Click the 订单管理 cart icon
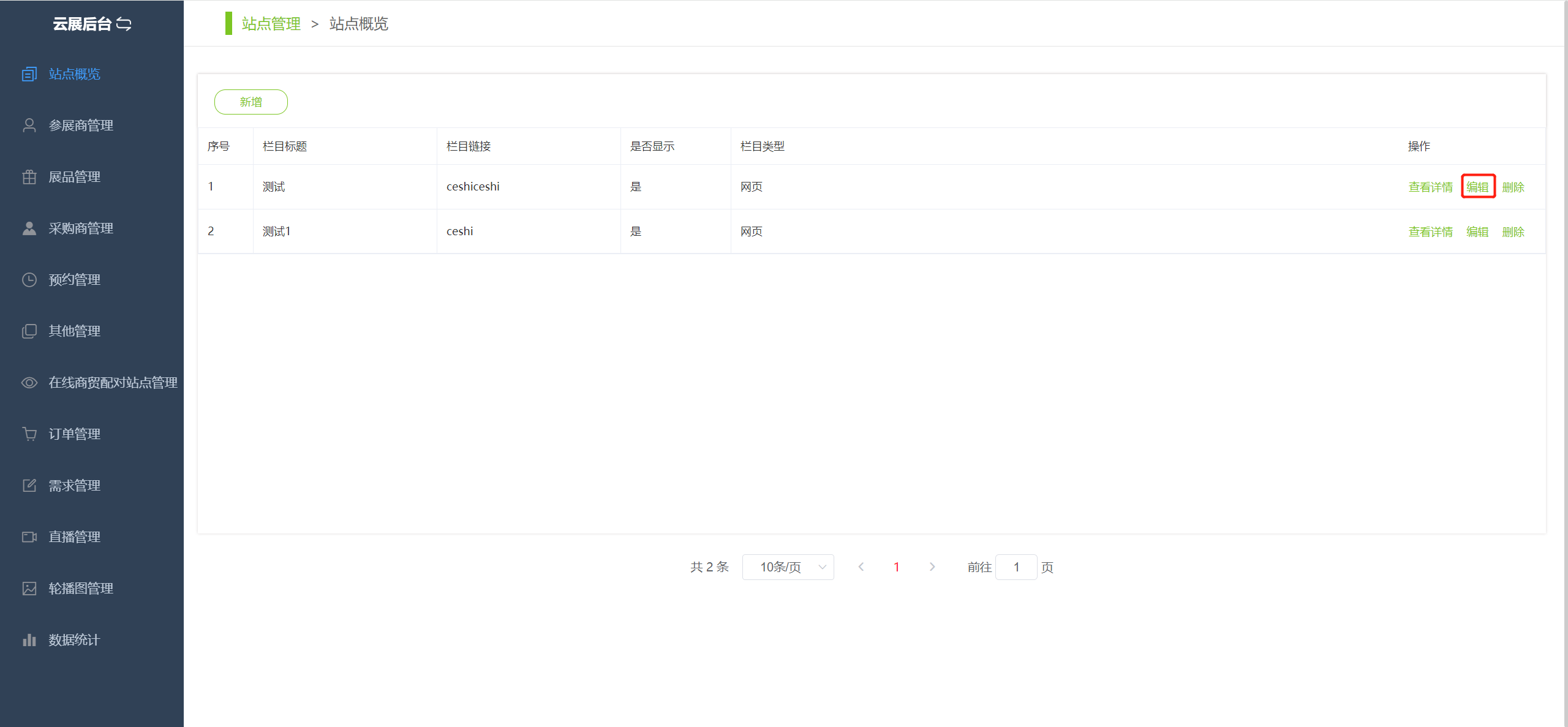The height and width of the screenshot is (727, 1568). [29, 434]
